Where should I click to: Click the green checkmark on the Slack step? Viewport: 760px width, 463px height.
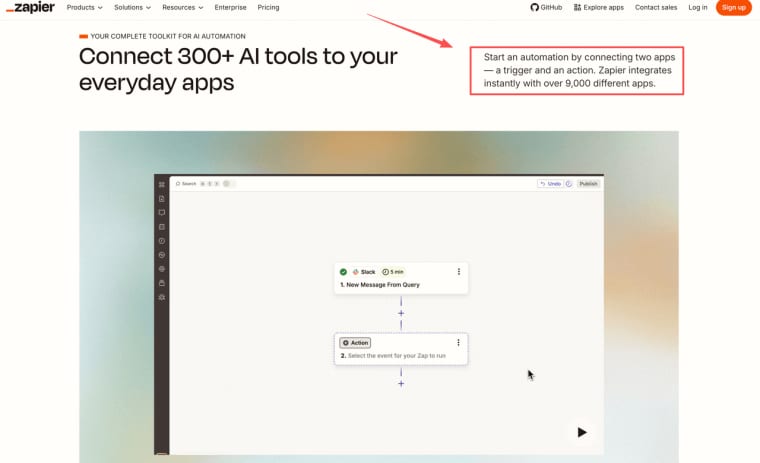(x=343, y=272)
